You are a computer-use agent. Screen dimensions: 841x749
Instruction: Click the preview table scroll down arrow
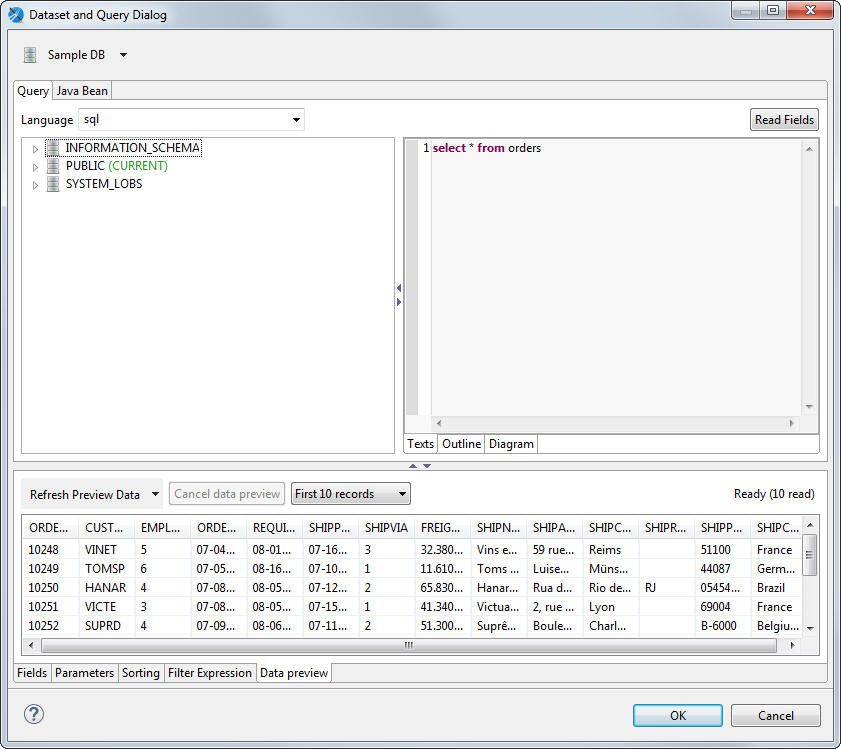[810, 628]
